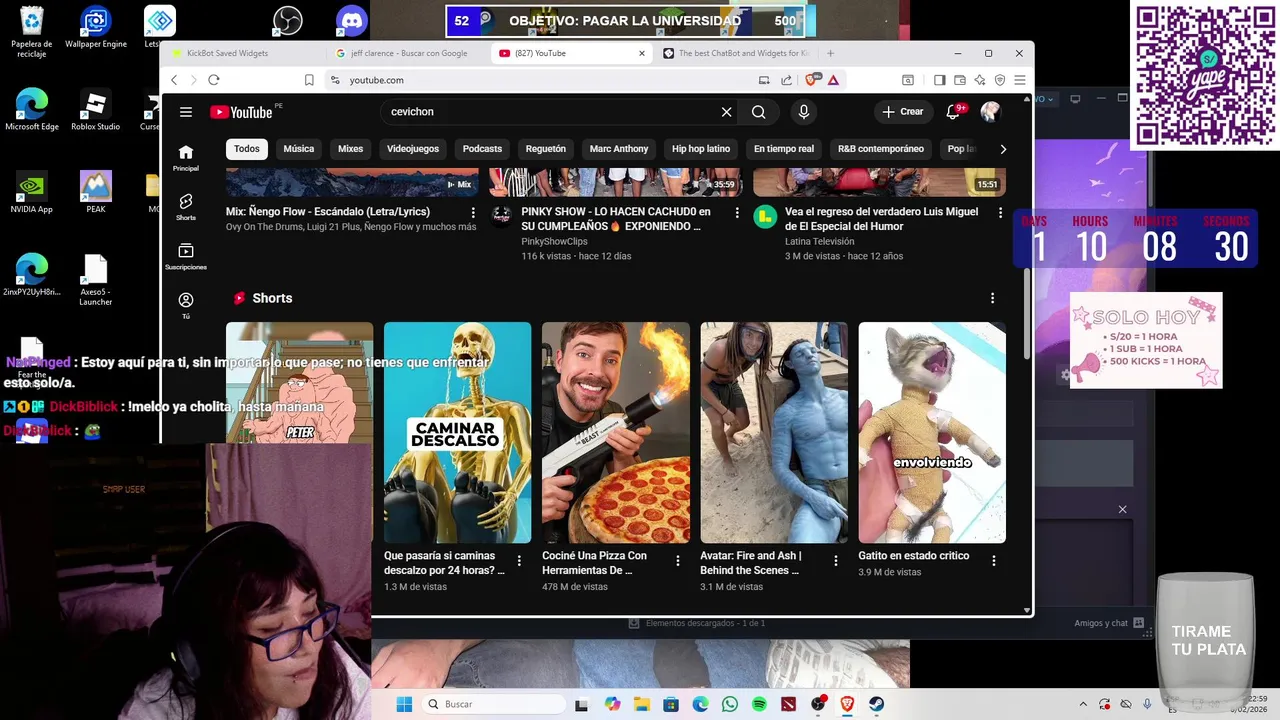Open the Brave Wallet icon
This screenshot has width=1280, height=720.
(960, 80)
